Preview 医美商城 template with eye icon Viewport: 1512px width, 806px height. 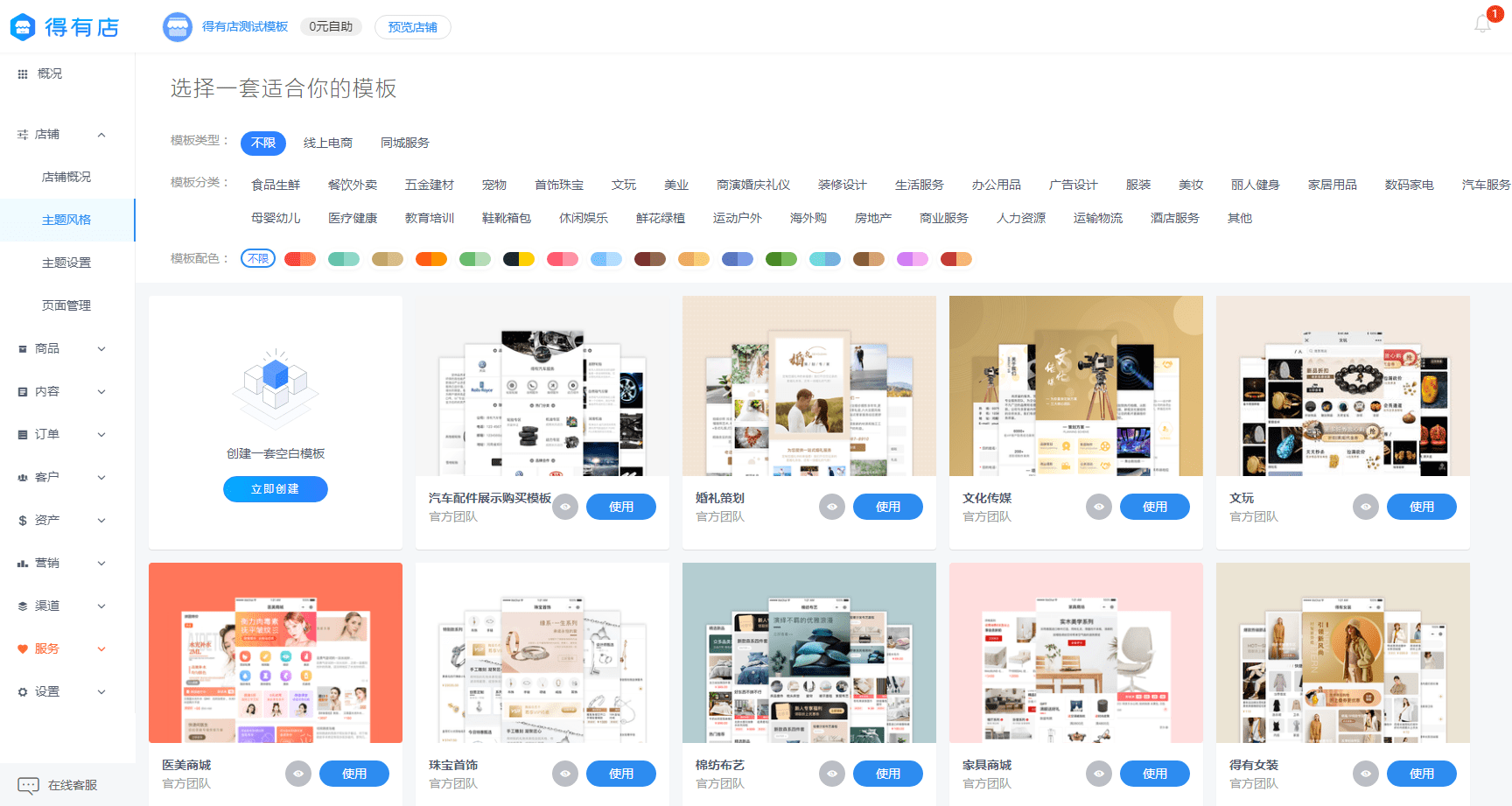(x=298, y=774)
